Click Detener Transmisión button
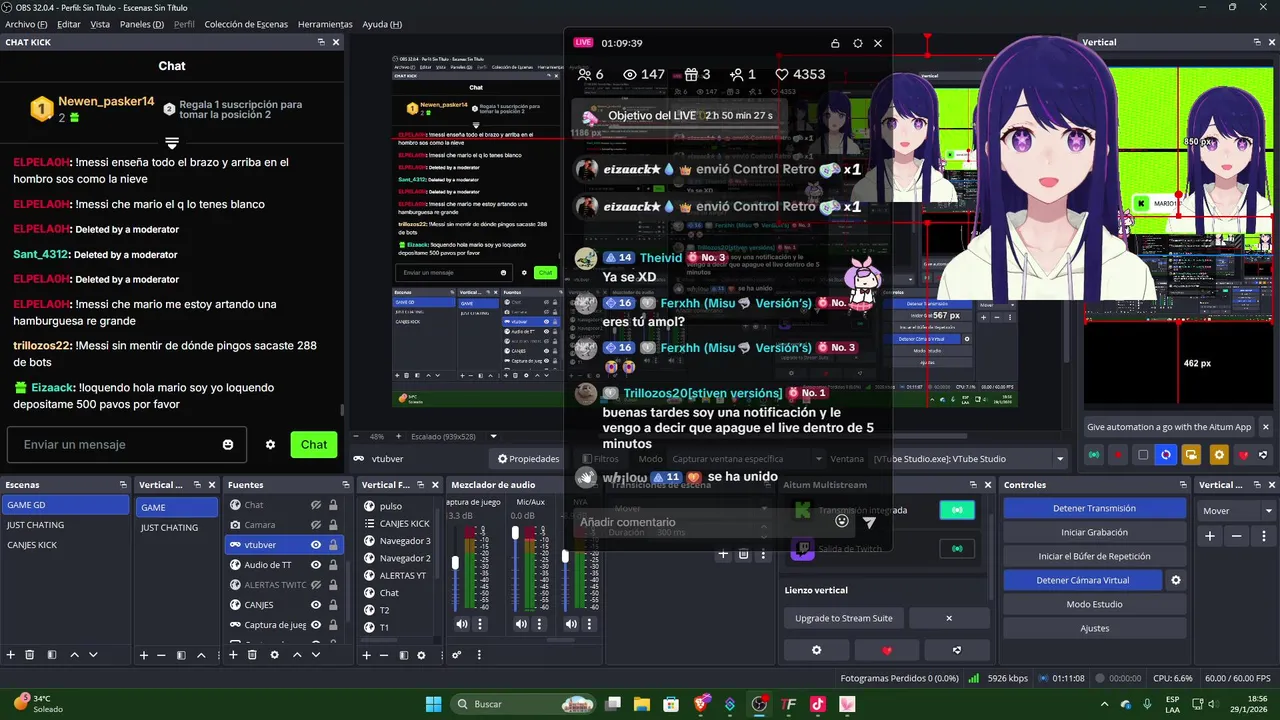Screen dimensions: 1280x720 tap(1094, 508)
